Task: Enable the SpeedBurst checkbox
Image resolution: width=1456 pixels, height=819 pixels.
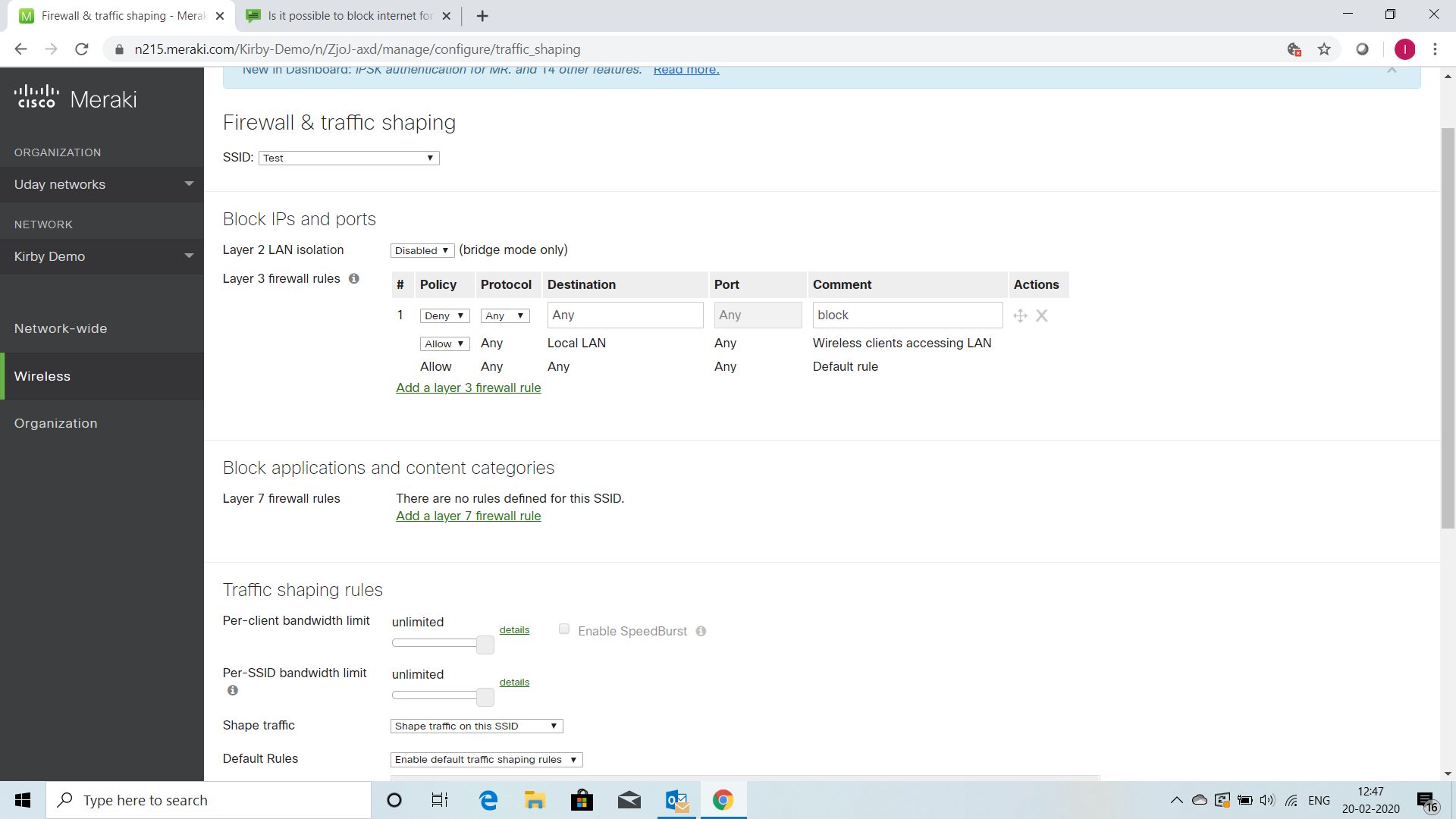Action: point(563,629)
